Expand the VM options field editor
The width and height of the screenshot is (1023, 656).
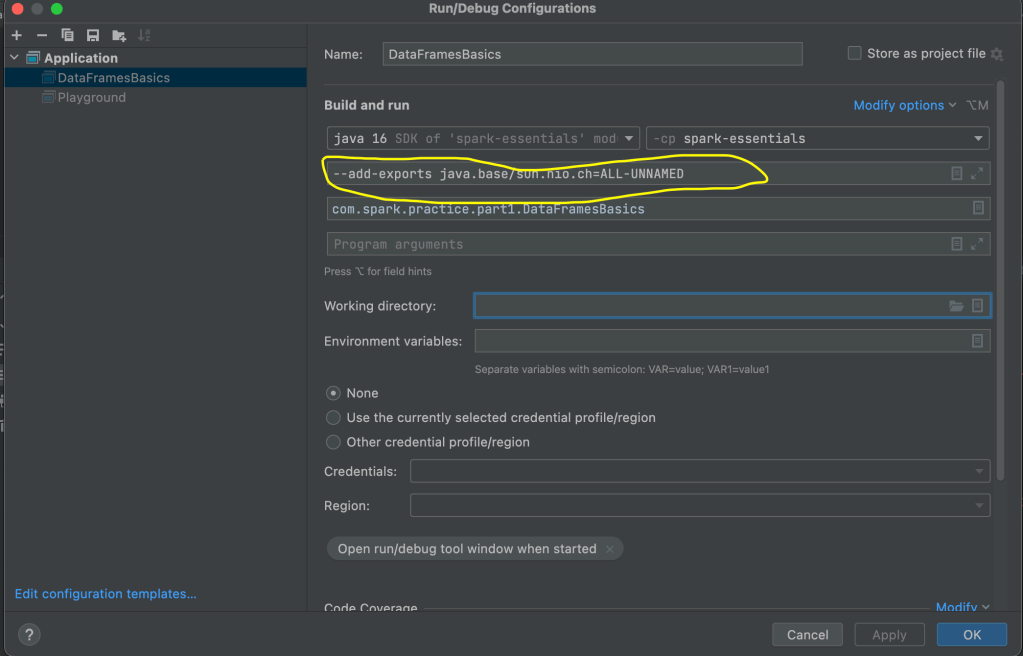point(978,174)
